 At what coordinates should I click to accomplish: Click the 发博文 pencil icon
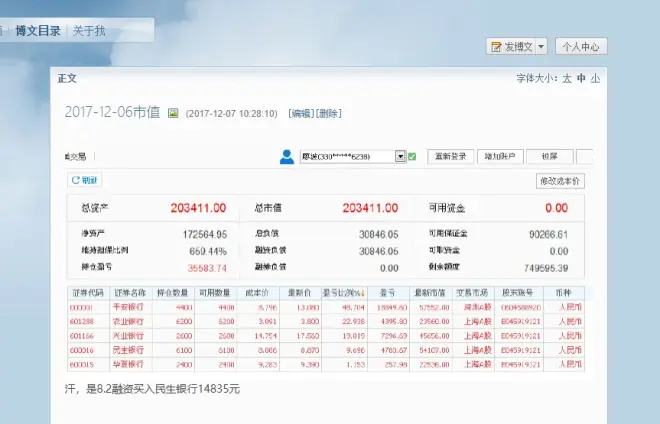coord(497,46)
